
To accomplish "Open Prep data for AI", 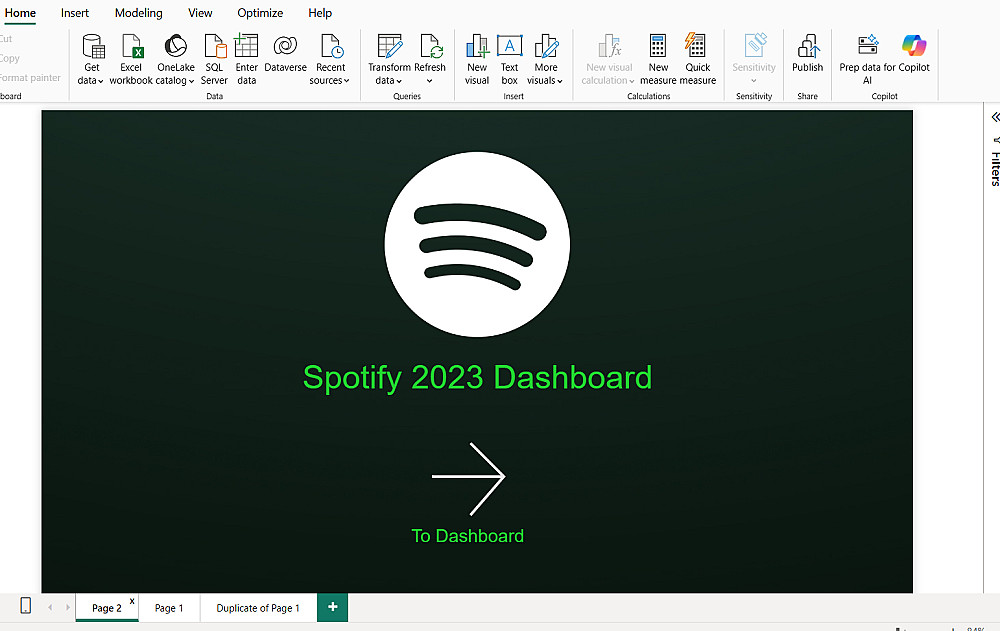I will click(867, 59).
